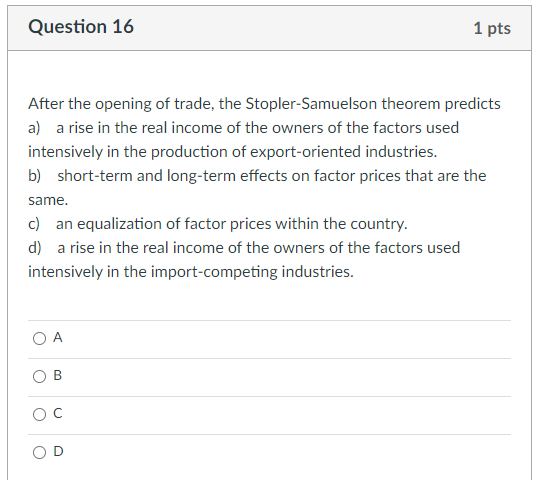Viewport: 558px width, 480px height.
Task: Click the 1 pts points label
Action: click(492, 28)
